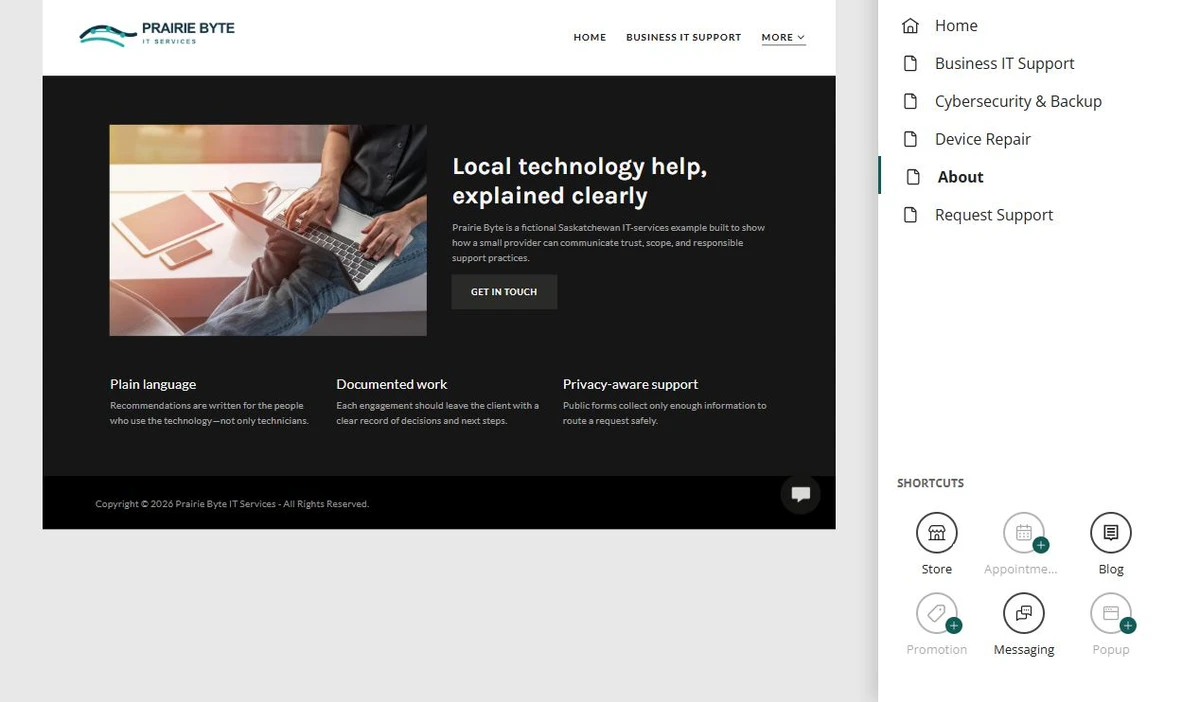Select the heading 'Local technology help, explained clearly'
This screenshot has height=702, width=1200.
point(580,181)
